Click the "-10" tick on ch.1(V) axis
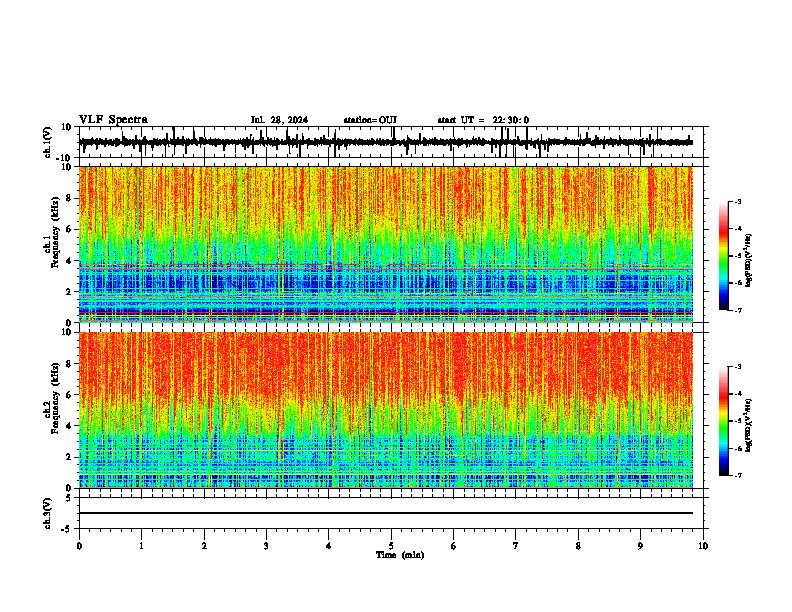Viewport: 792px width, 612px height. click(x=65, y=157)
